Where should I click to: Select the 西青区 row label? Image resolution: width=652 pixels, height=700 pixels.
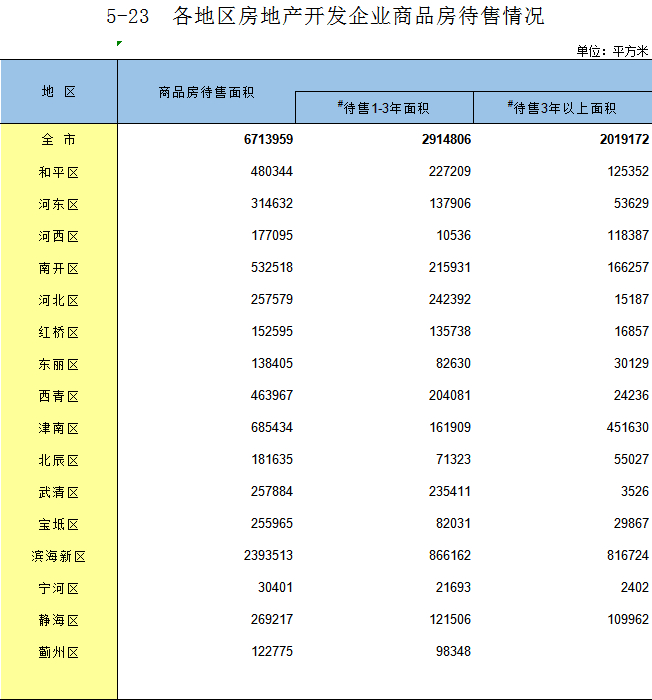59,396
